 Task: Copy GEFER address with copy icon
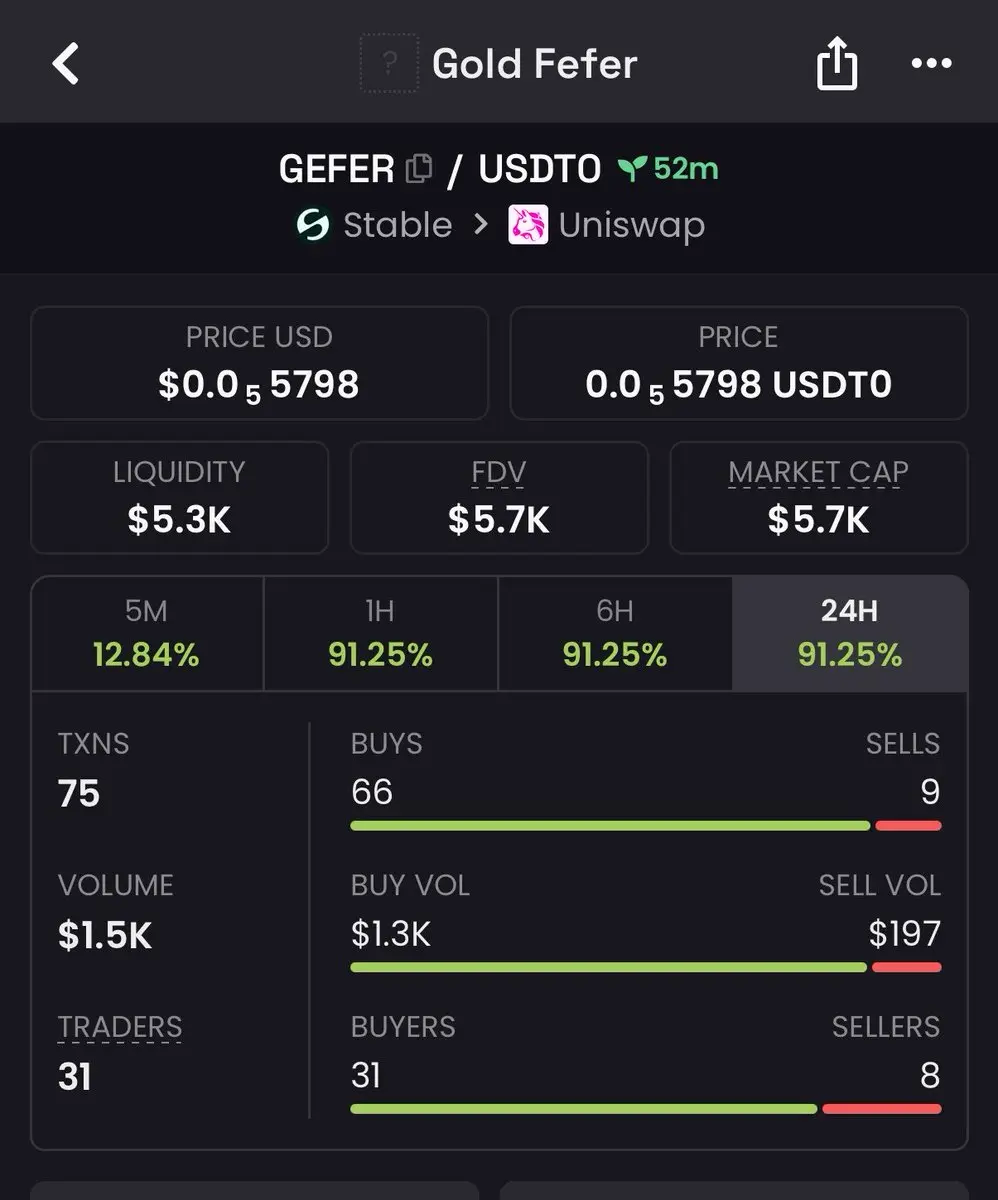point(419,169)
